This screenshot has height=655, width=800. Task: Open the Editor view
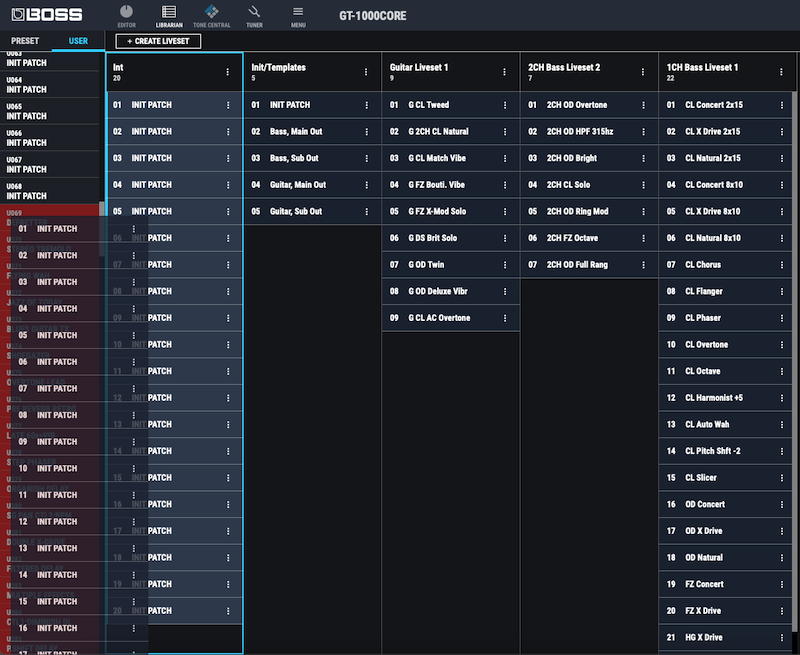click(126, 16)
